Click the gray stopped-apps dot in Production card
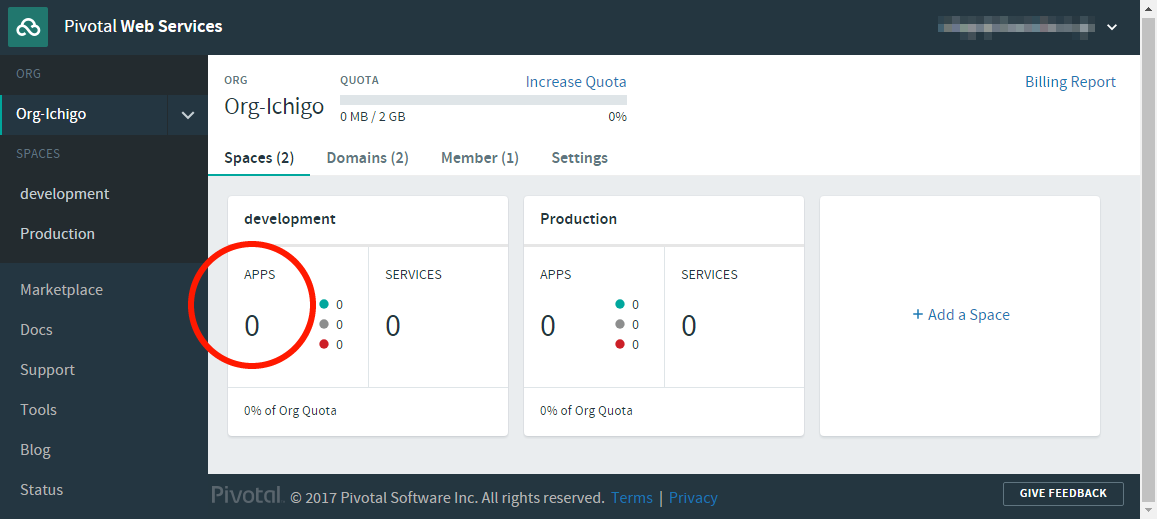 [x=620, y=324]
